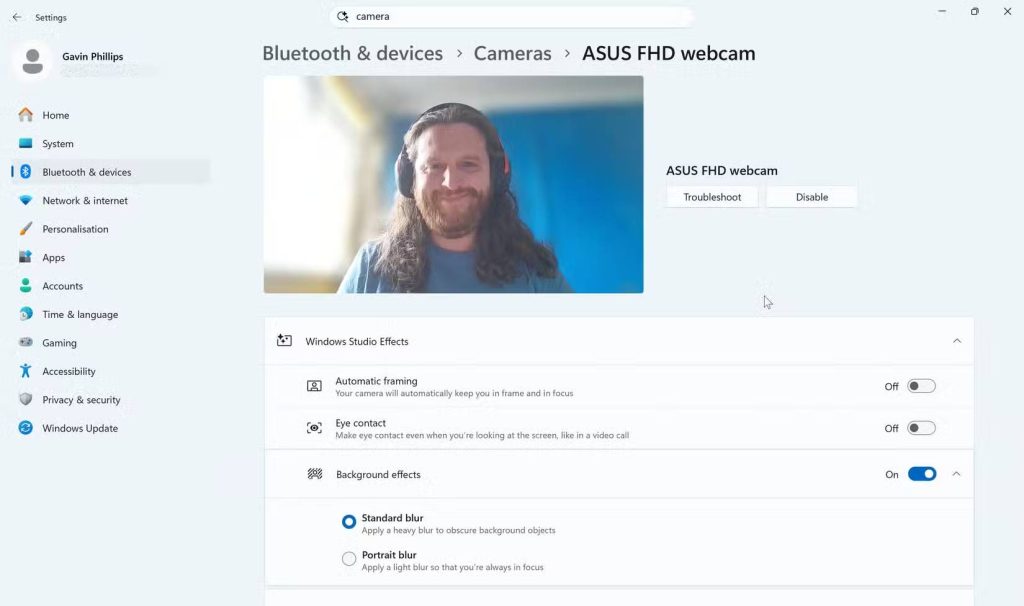Click the Disable camera button

(x=812, y=197)
